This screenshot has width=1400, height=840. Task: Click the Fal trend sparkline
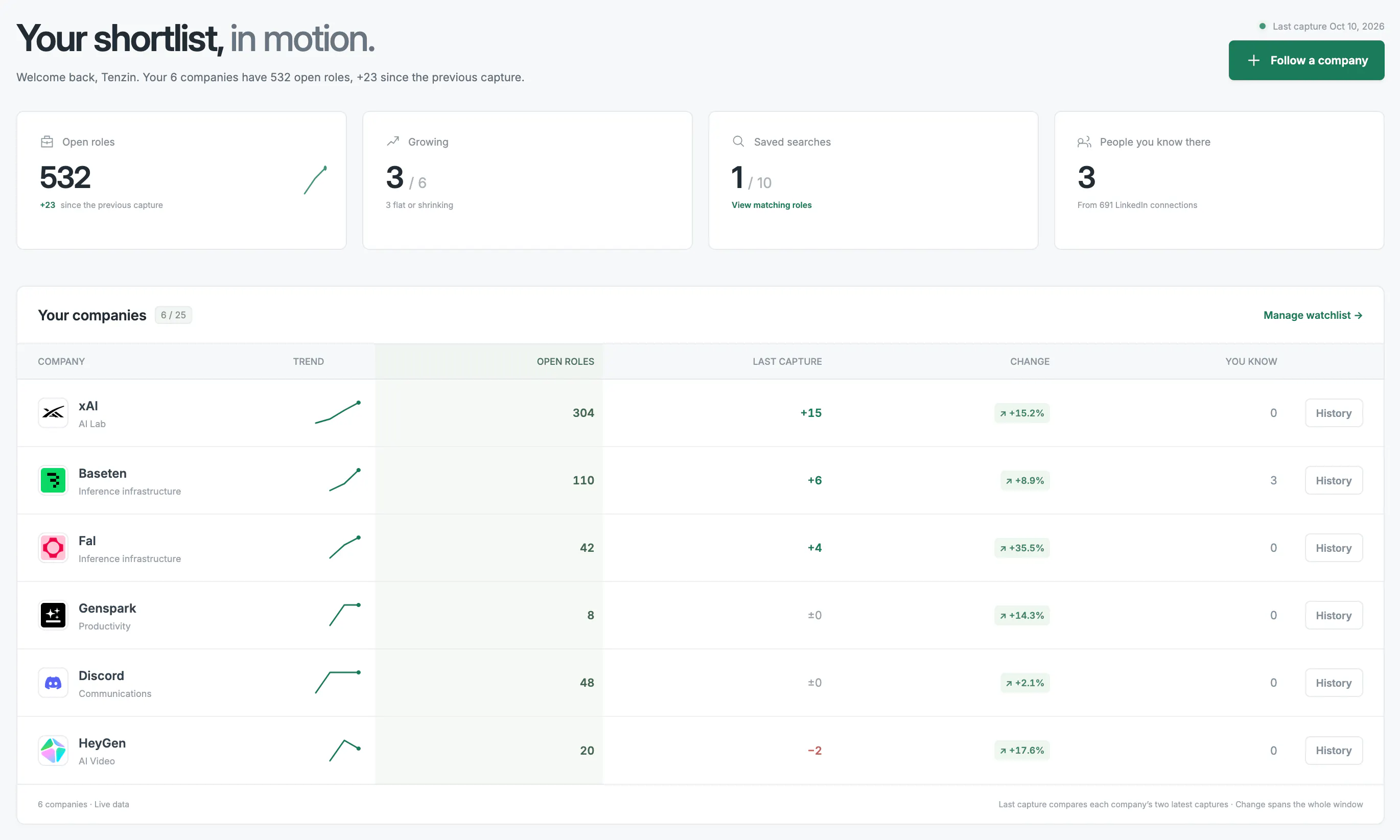tap(344, 547)
